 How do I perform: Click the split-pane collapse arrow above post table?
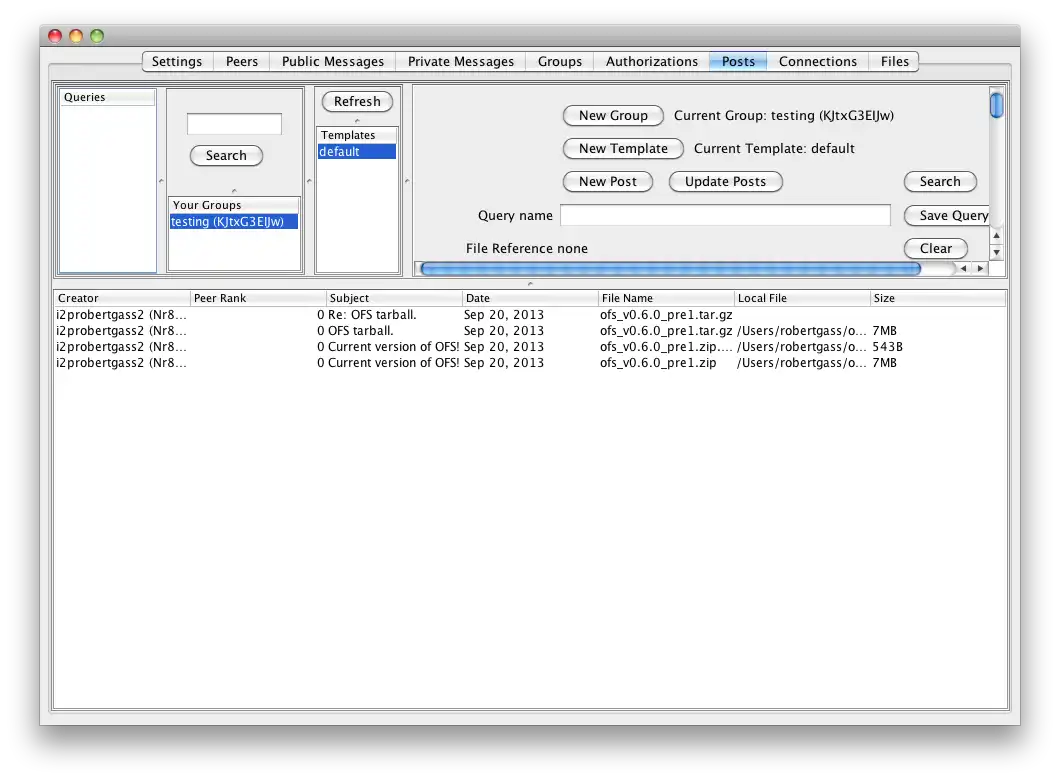[x=530, y=284]
